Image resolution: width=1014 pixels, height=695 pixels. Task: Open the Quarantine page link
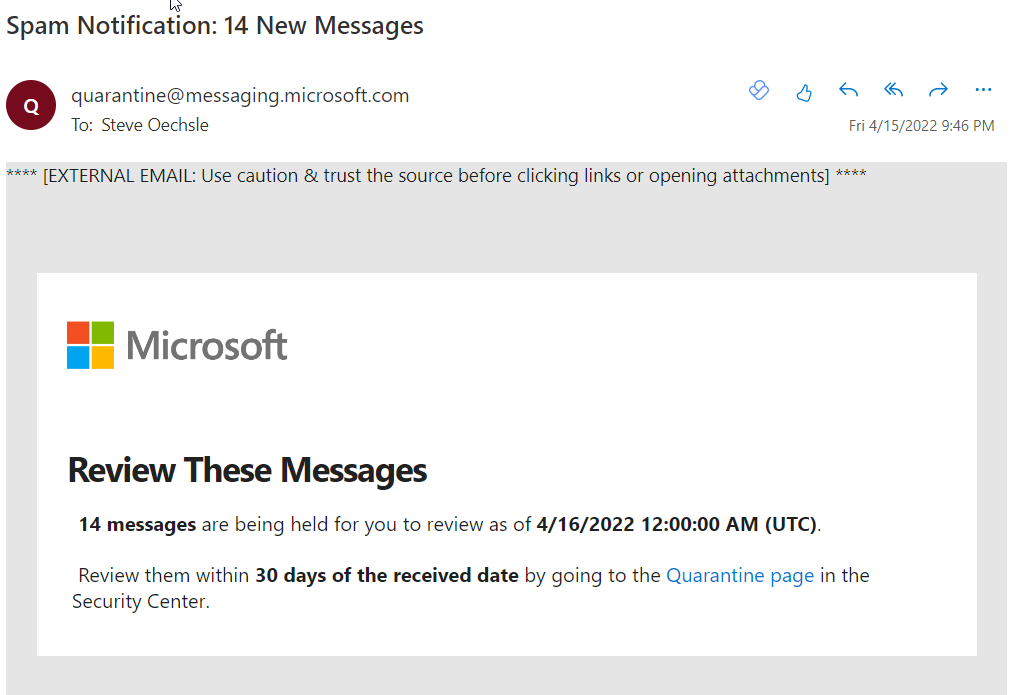click(x=740, y=575)
